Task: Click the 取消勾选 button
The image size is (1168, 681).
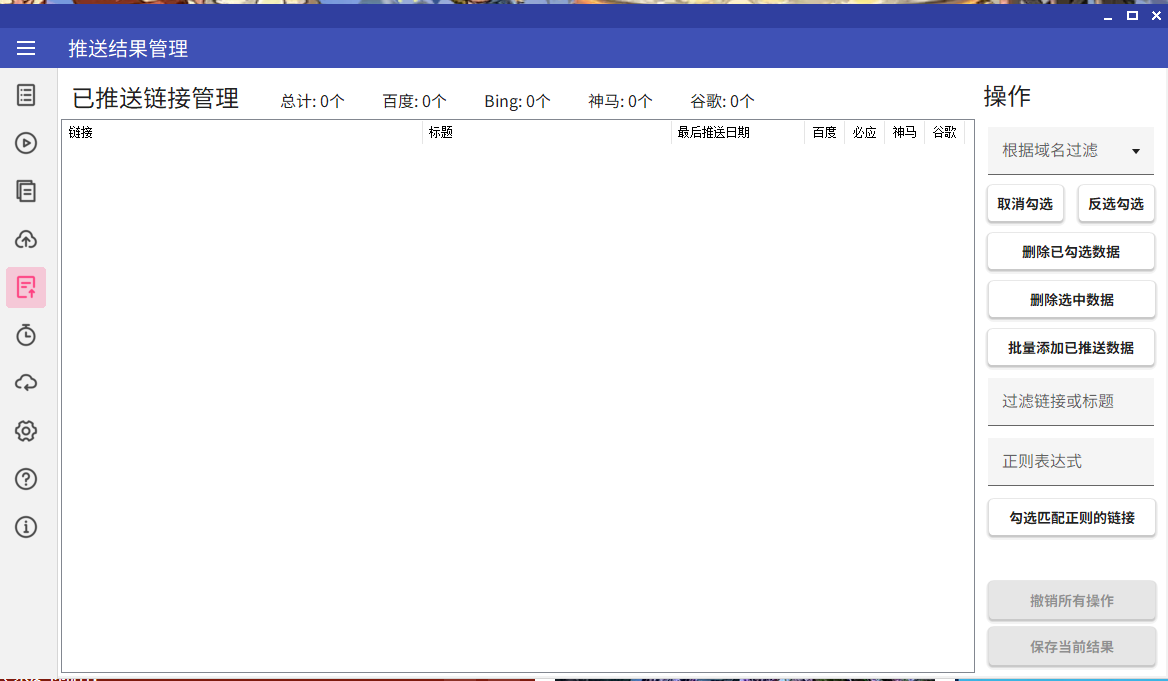Action: click(x=1025, y=204)
